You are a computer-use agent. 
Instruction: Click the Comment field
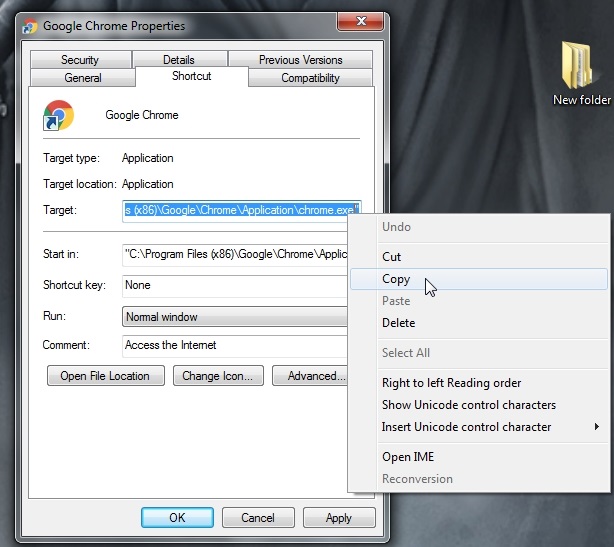(235, 345)
